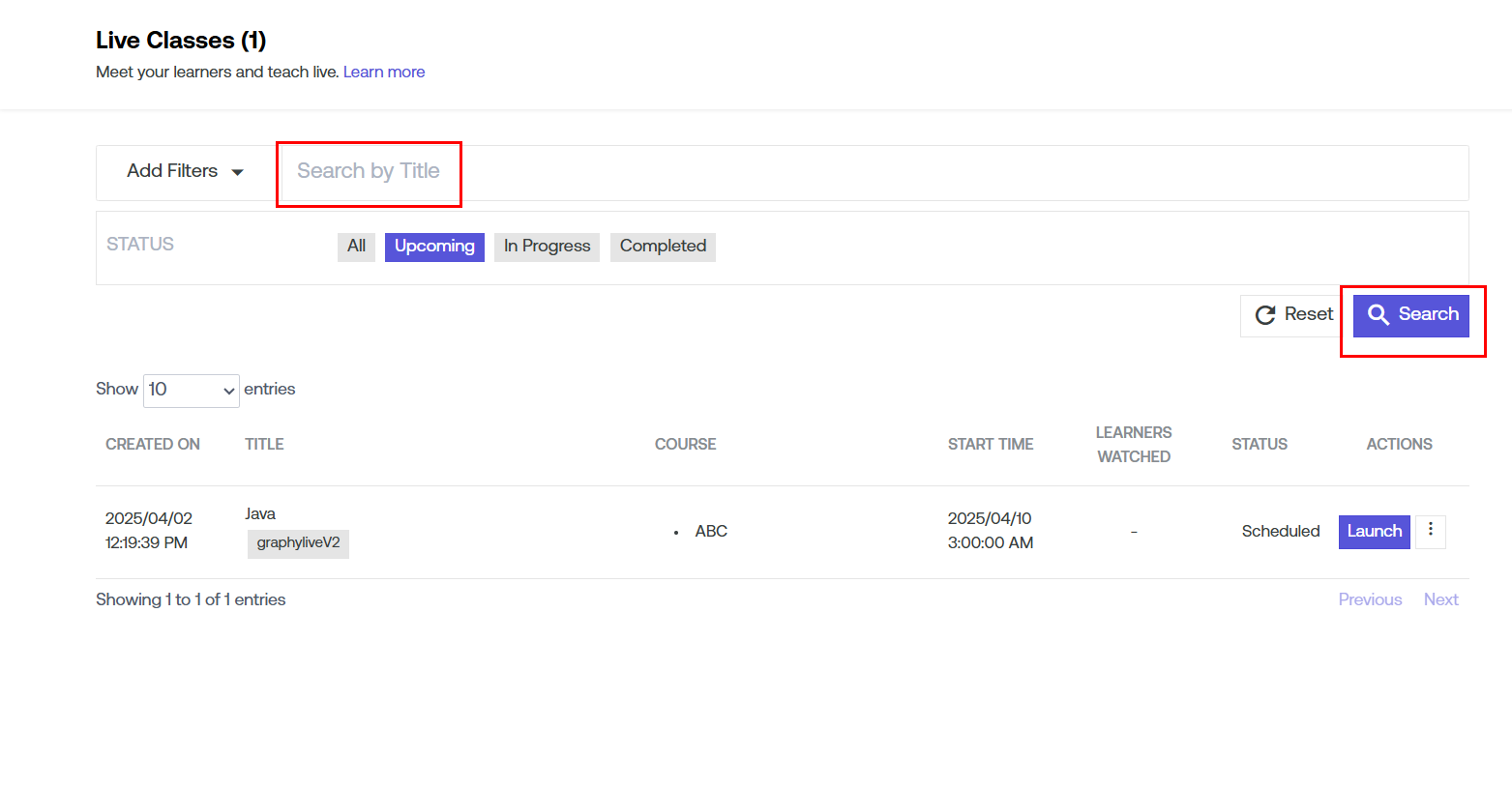Viewport: 1512px width, 788px height.
Task: Sort by the Course column header
Action: click(x=685, y=445)
